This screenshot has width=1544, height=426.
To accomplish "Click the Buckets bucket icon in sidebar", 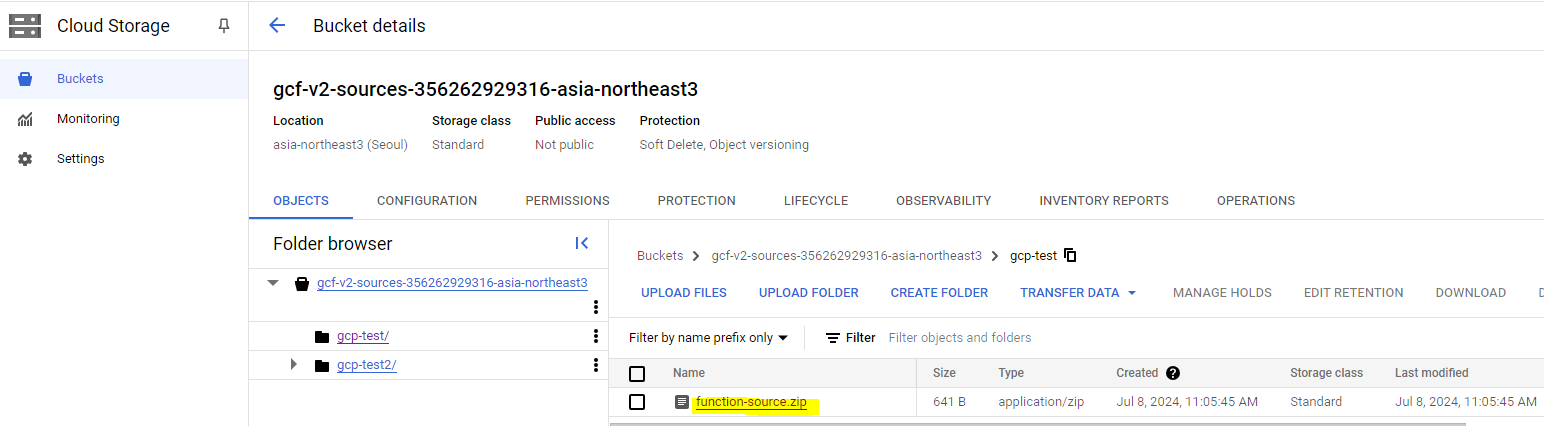I will [x=25, y=79].
